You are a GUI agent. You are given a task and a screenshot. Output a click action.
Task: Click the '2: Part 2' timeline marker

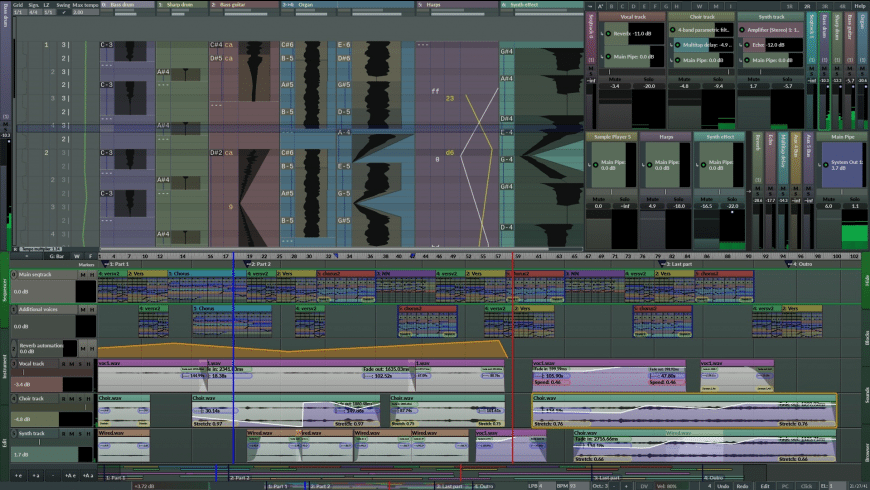click(x=263, y=263)
